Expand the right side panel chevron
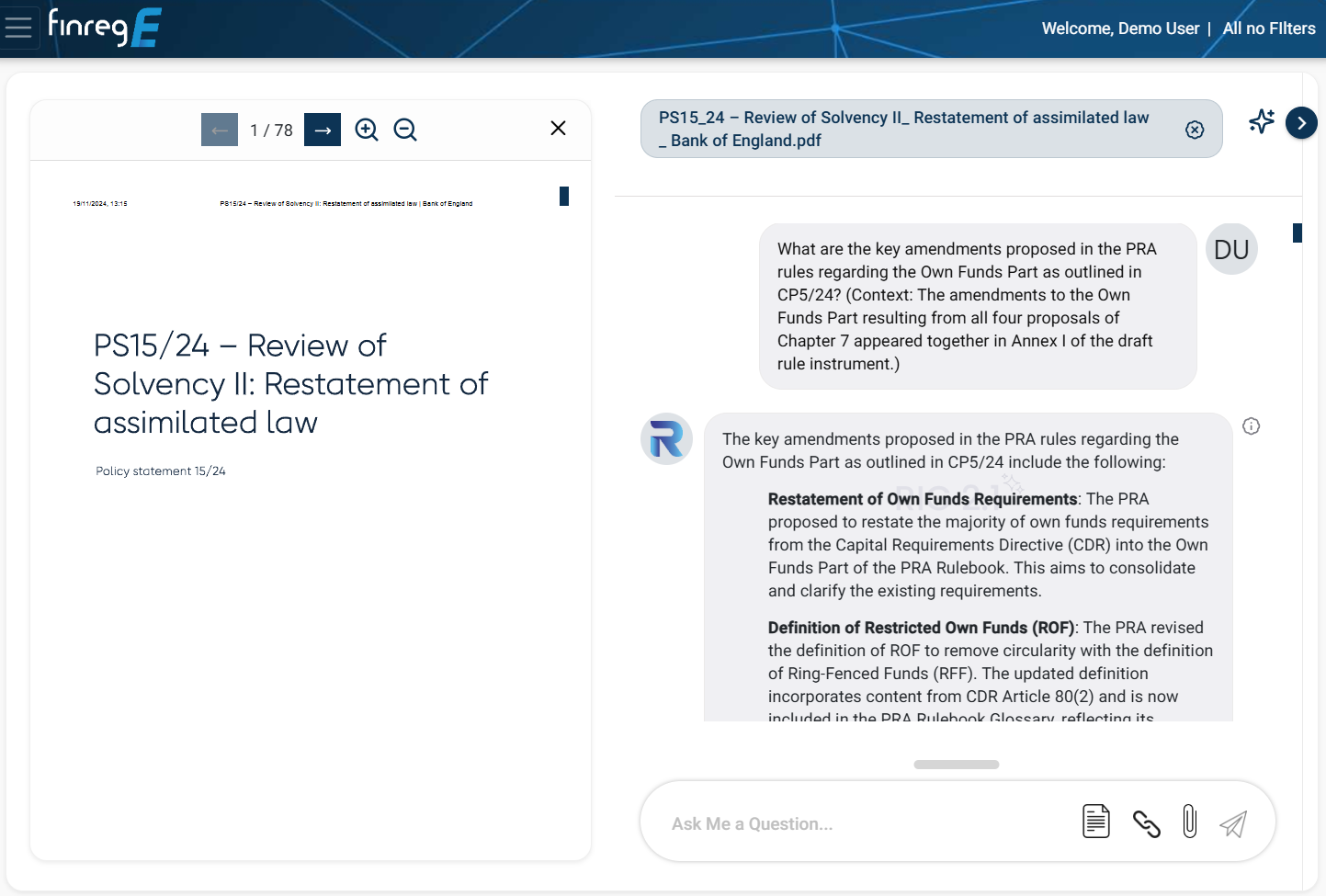The image size is (1326, 896). 1301,123
